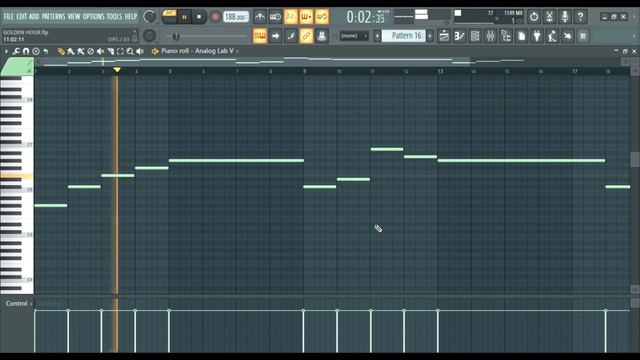
Task: Select the Slice tool icon
Action: (111, 51)
